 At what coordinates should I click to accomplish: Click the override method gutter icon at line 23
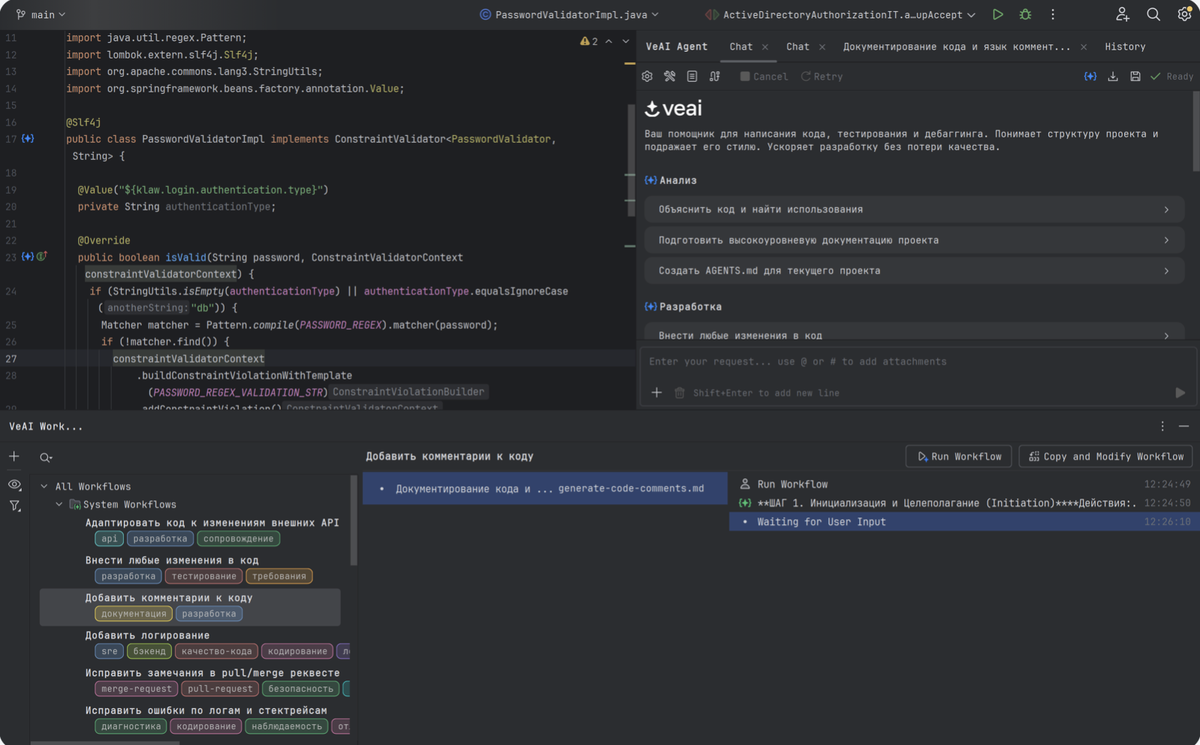[42, 257]
